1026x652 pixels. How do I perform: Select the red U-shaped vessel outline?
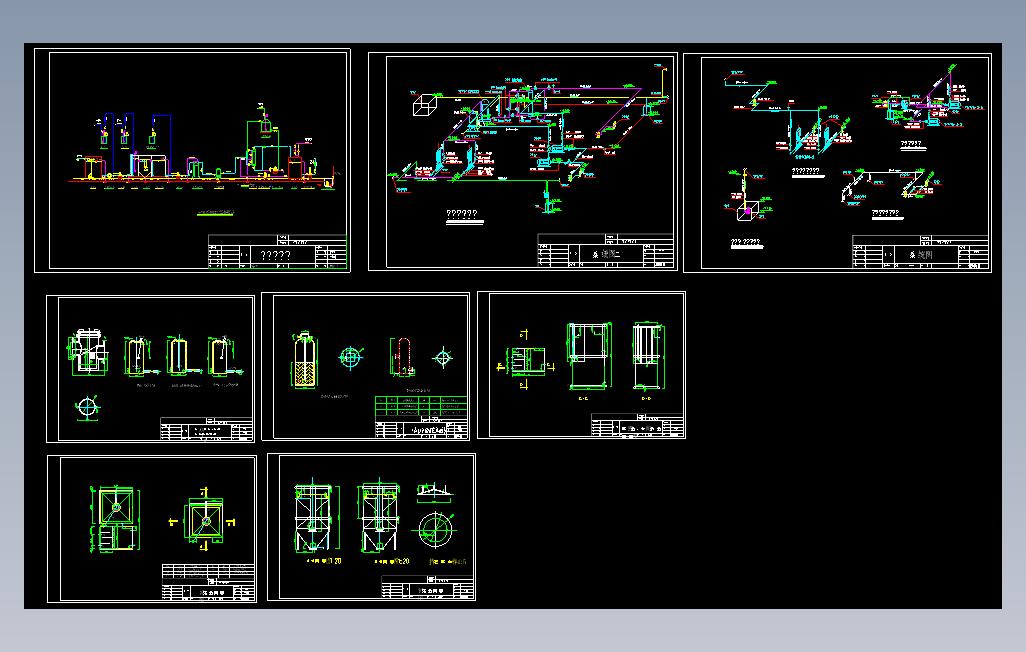pos(402,357)
